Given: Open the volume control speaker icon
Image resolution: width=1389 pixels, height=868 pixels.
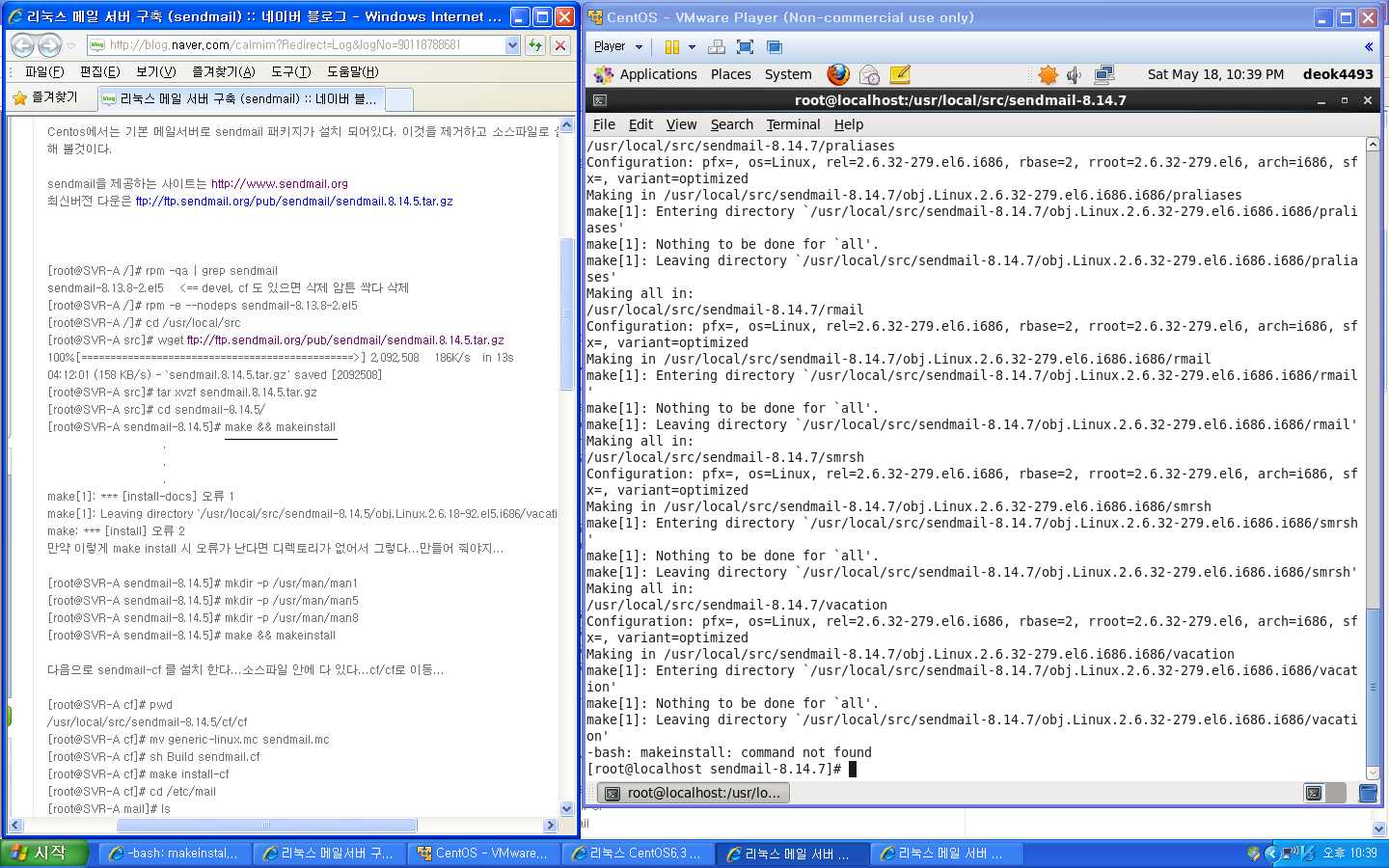Looking at the screenshot, I should click(1075, 74).
